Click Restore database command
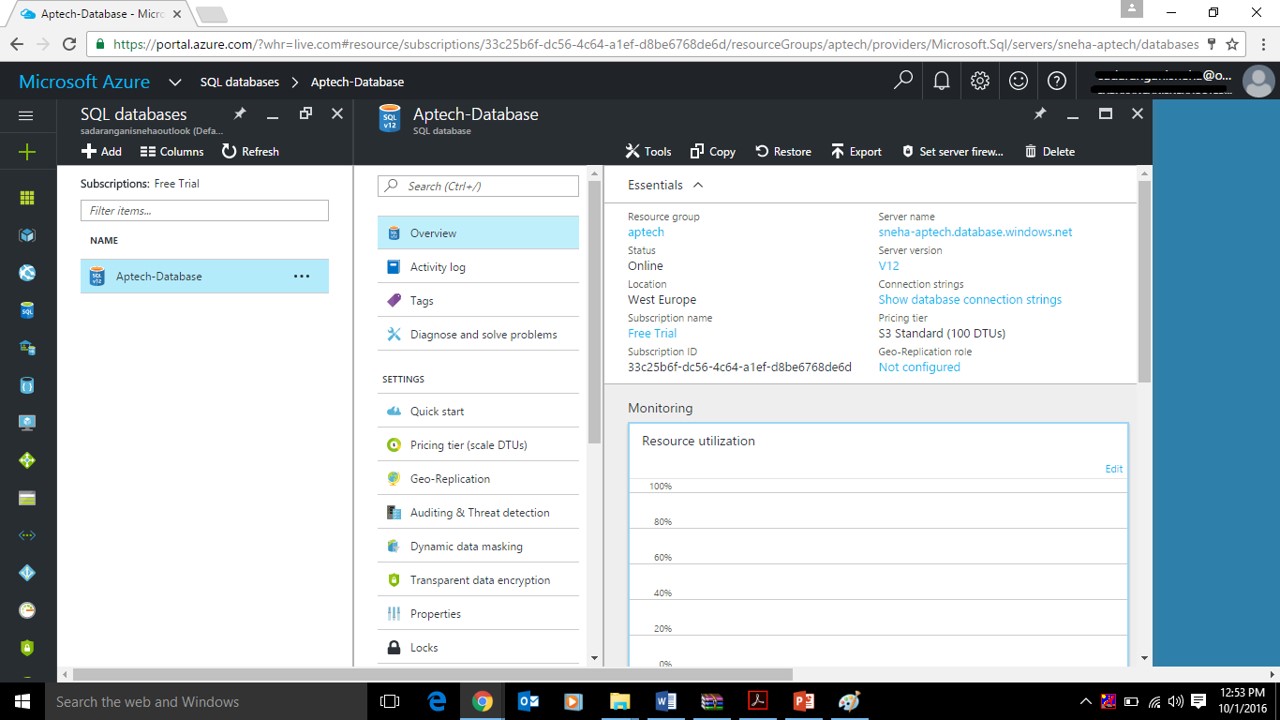1280x720 pixels. point(783,151)
